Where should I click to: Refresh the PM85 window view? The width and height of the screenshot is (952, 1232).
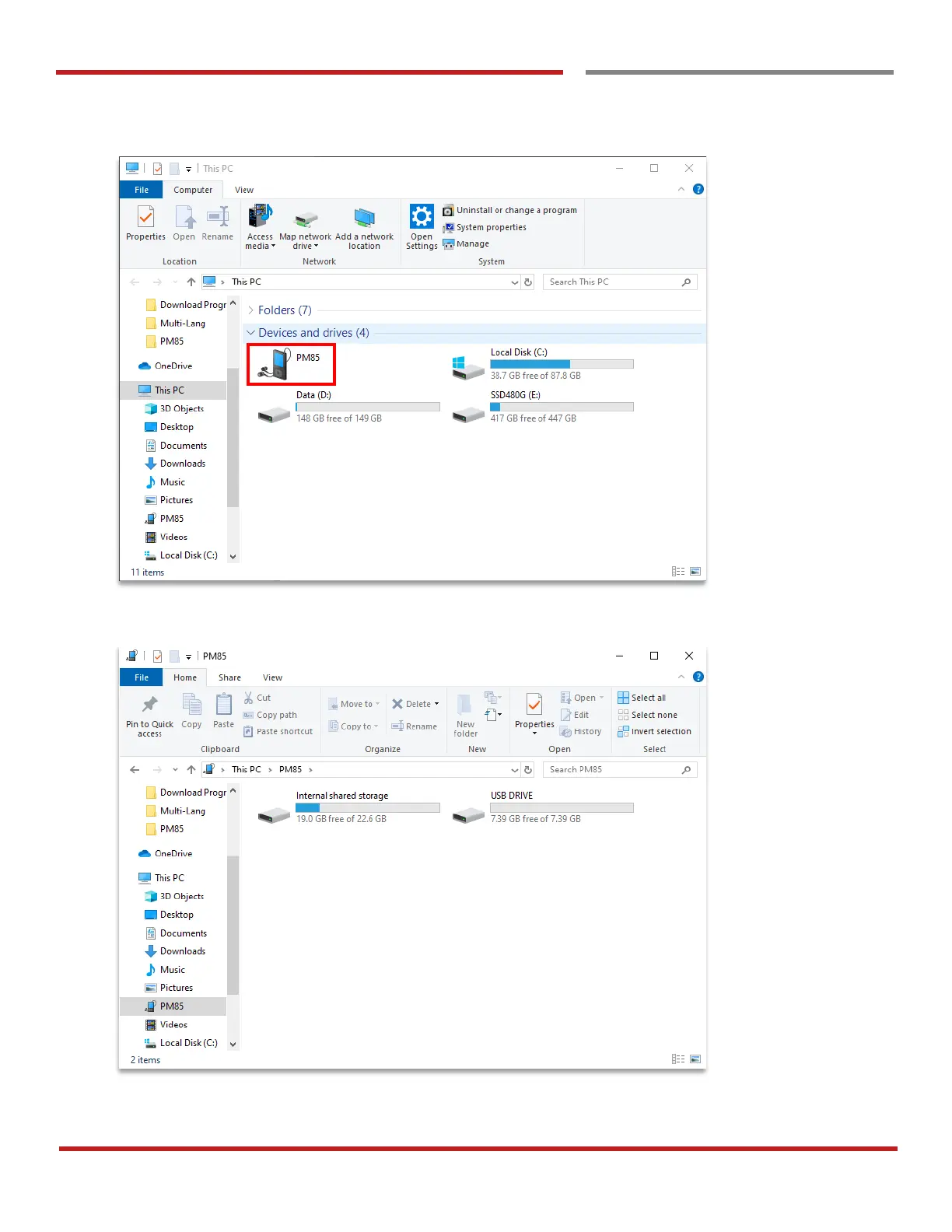[x=528, y=770]
